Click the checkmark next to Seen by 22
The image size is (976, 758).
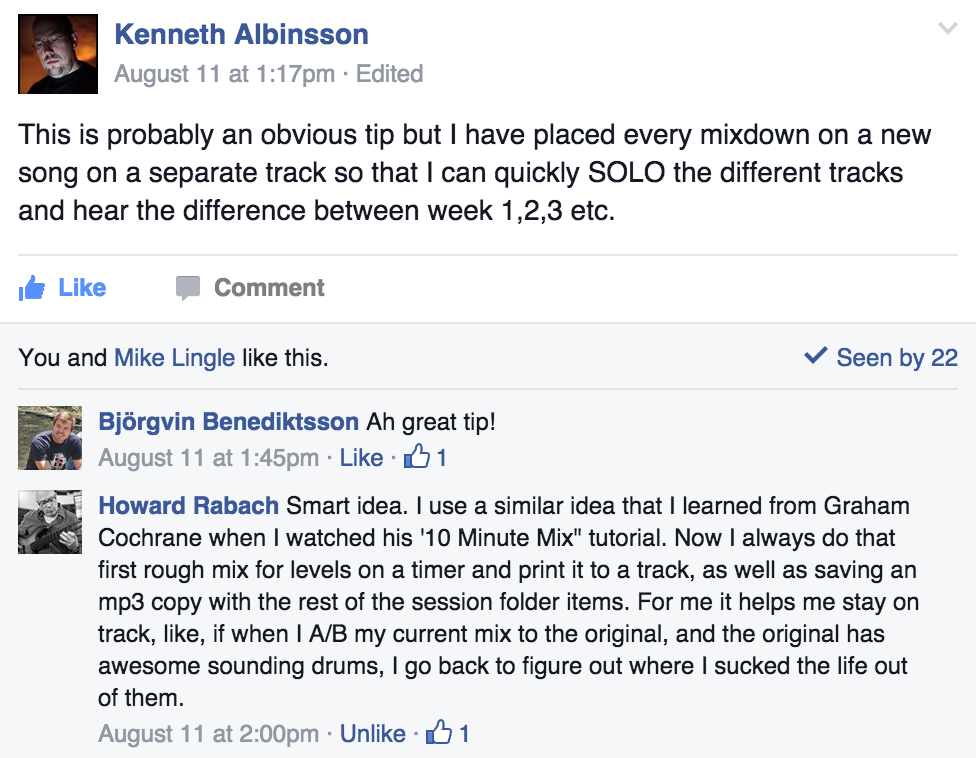point(815,357)
